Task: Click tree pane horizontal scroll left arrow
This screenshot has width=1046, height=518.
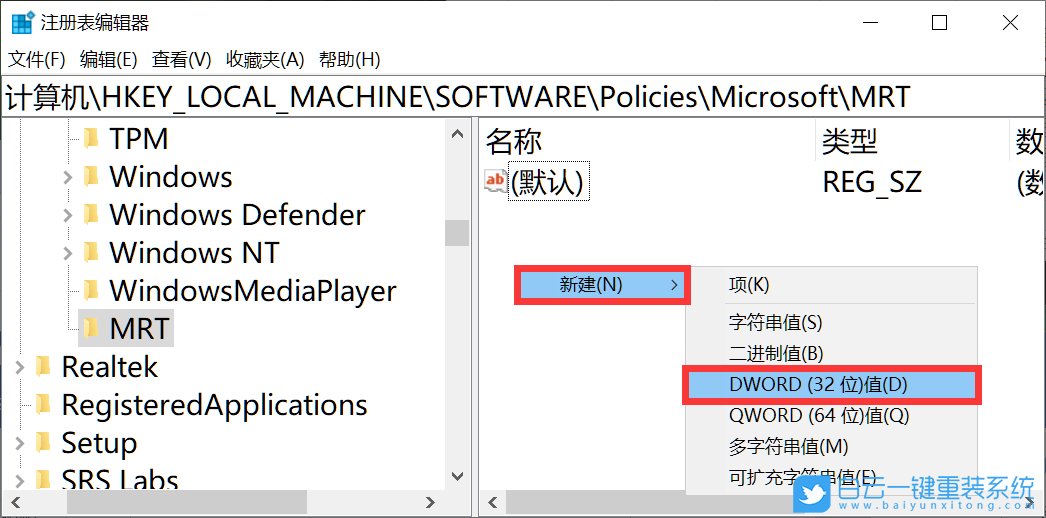Action: [x=16, y=502]
